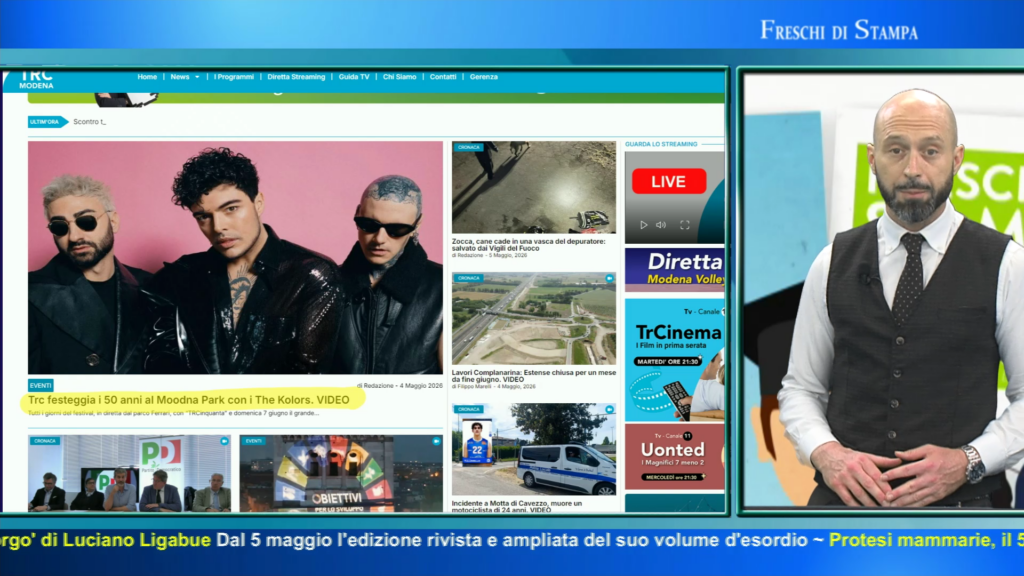Screen dimensions: 1024x576
Task: Open the TrCinema promo banner
Action: pos(675,360)
